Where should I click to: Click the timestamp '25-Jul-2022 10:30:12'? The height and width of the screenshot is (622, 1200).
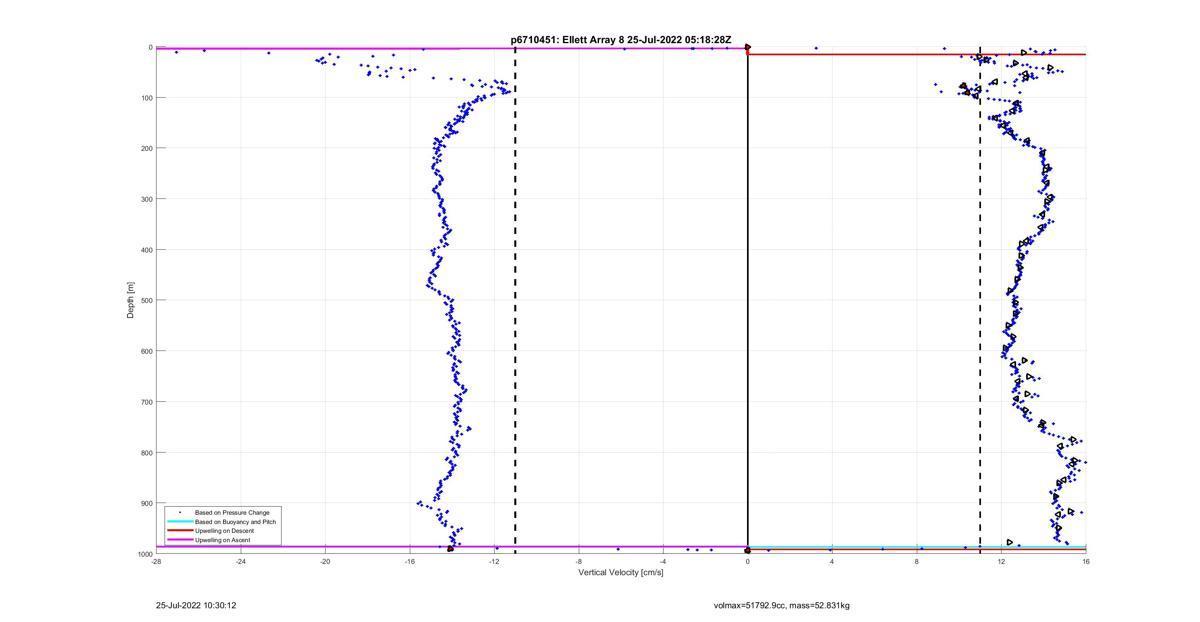pyautogui.click(x=196, y=605)
